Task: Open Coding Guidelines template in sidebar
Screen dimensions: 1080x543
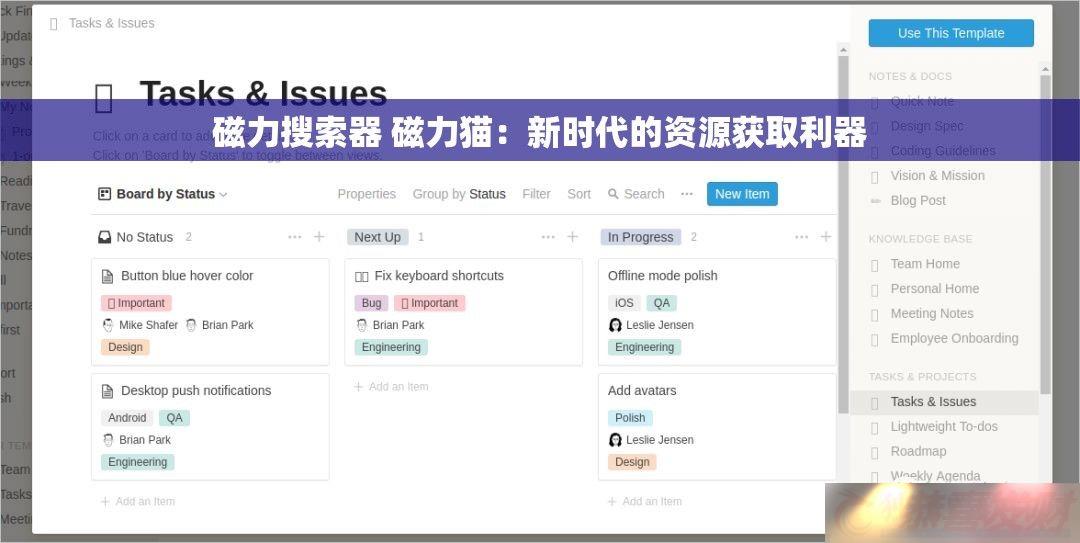Action: pyautogui.click(x=944, y=151)
